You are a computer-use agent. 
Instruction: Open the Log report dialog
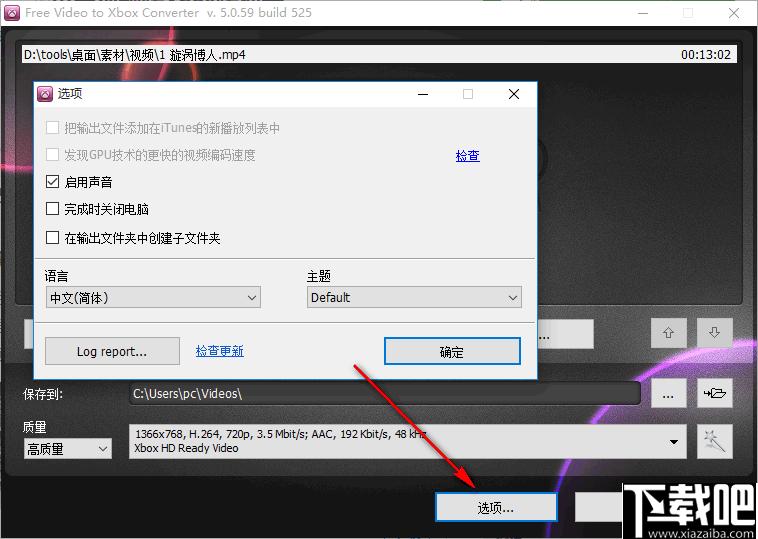(112, 351)
